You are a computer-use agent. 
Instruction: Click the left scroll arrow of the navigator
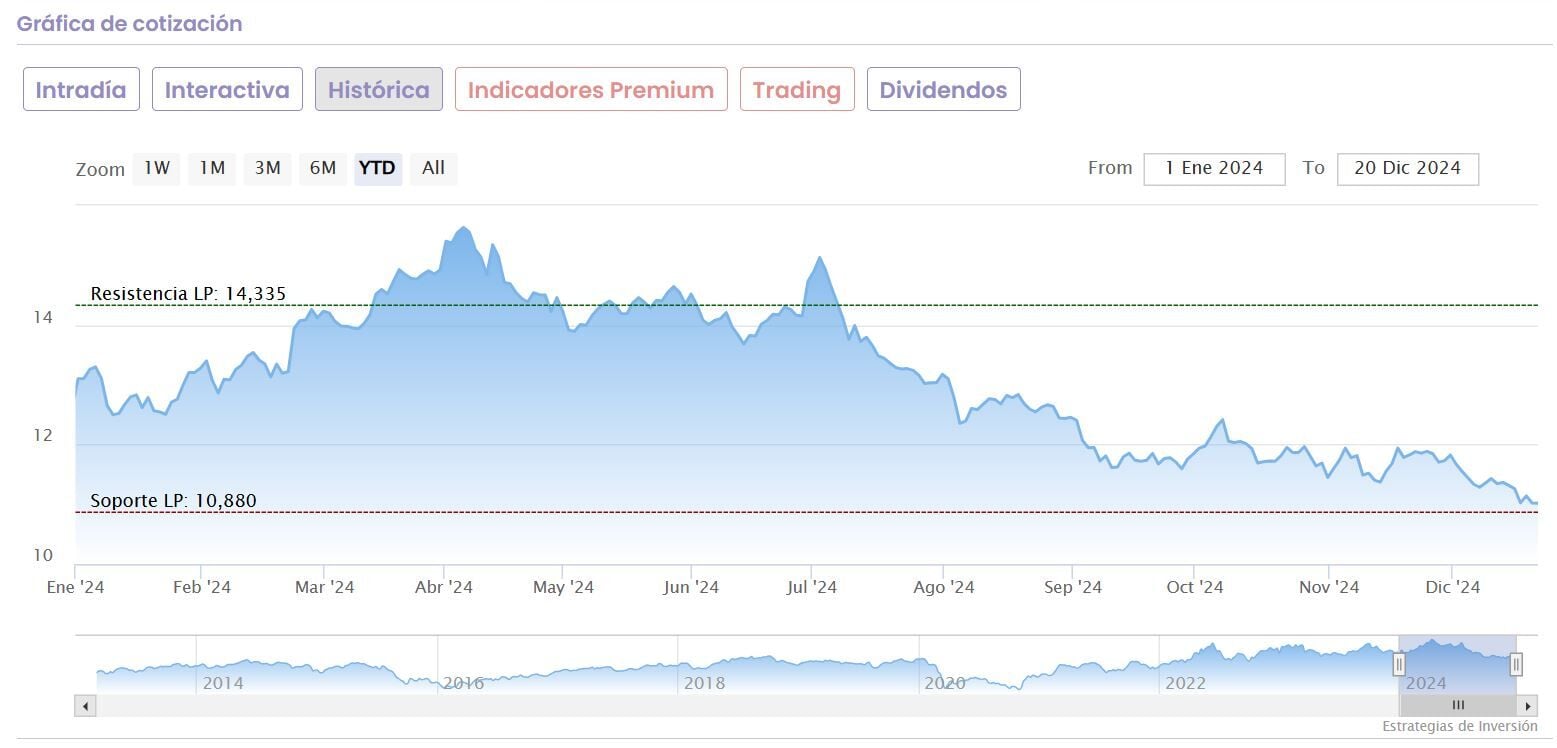[x=86, y=706]
